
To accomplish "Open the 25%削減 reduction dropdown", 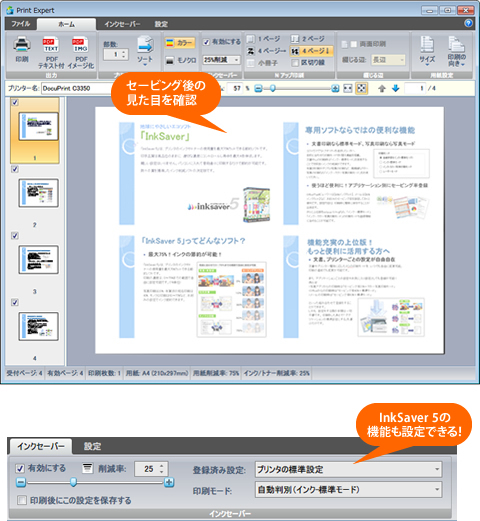I will pos(221,60).
